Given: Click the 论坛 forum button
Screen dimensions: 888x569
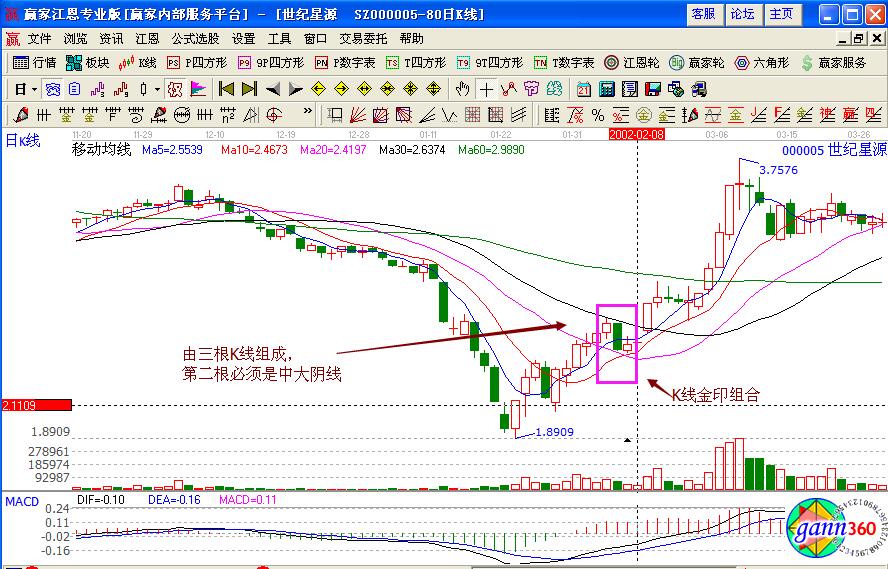Looking at the screenshot, I should 742,14.
